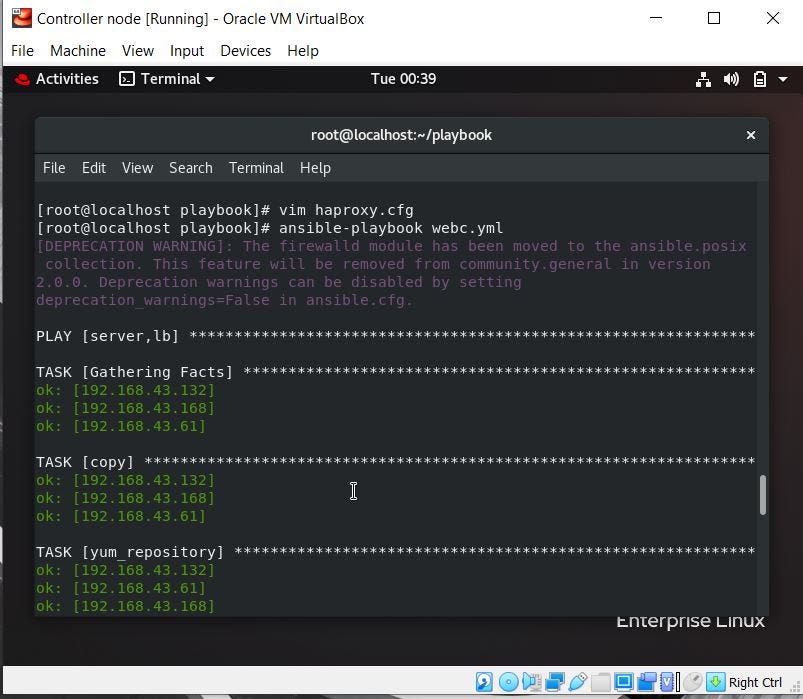Open the terminal window's View menu
803x699 pixels.
[x=137, y=168]
